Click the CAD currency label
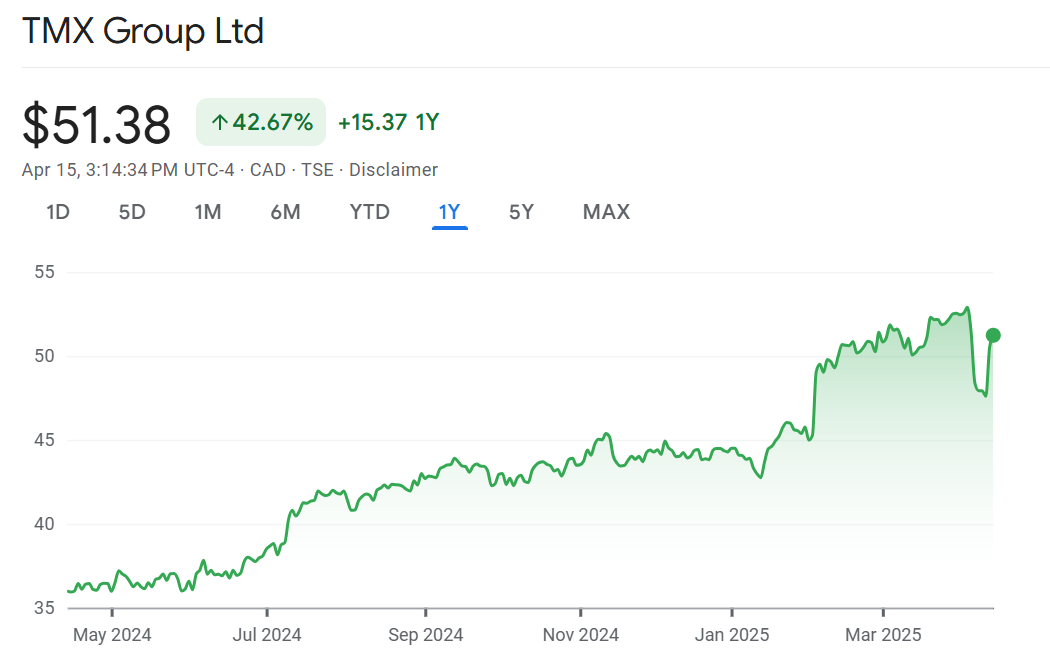 click(x=267, y=170)
